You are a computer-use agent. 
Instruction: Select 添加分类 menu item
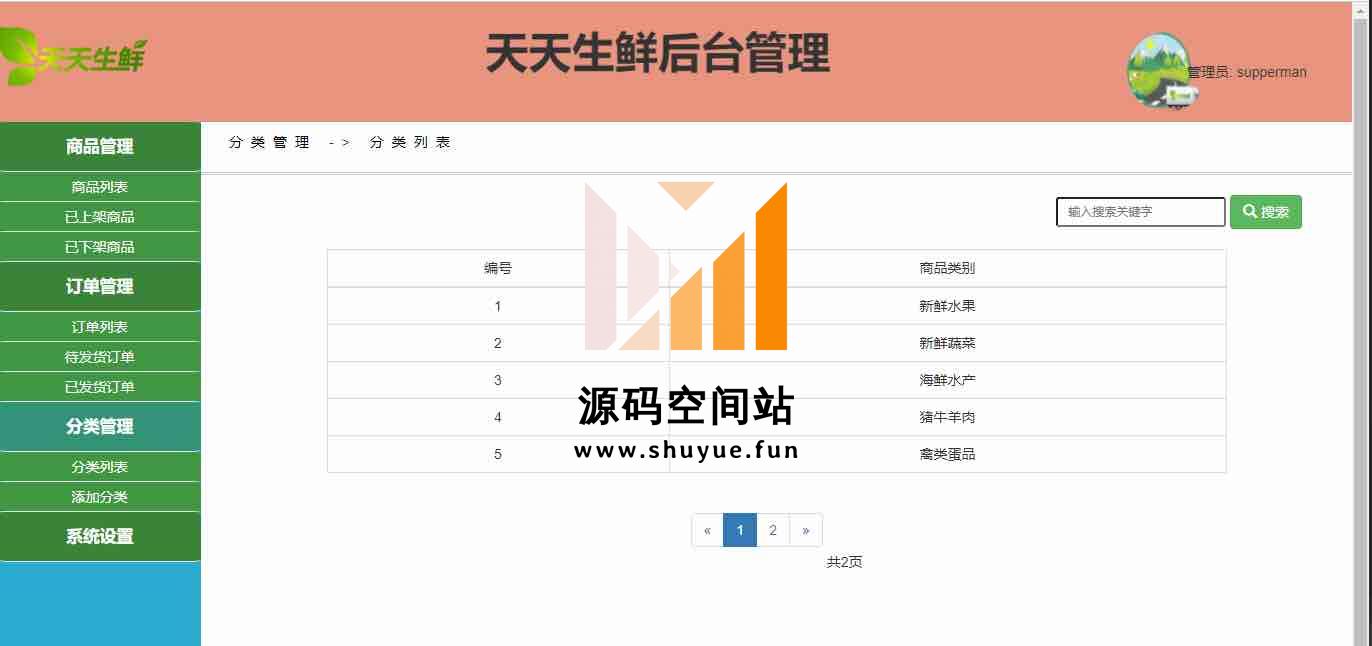(x=100, y=497)
